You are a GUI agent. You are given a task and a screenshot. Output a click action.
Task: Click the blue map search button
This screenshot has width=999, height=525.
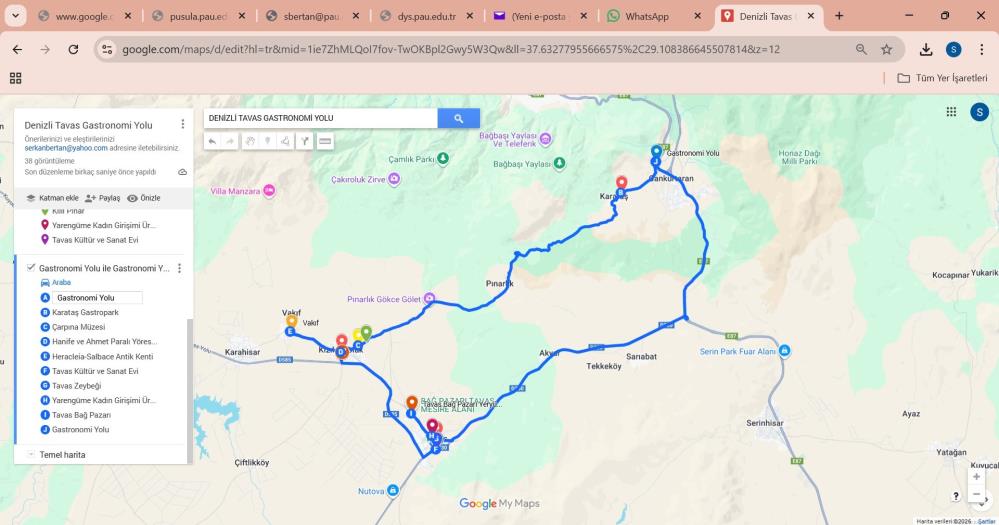click(458, 118)
